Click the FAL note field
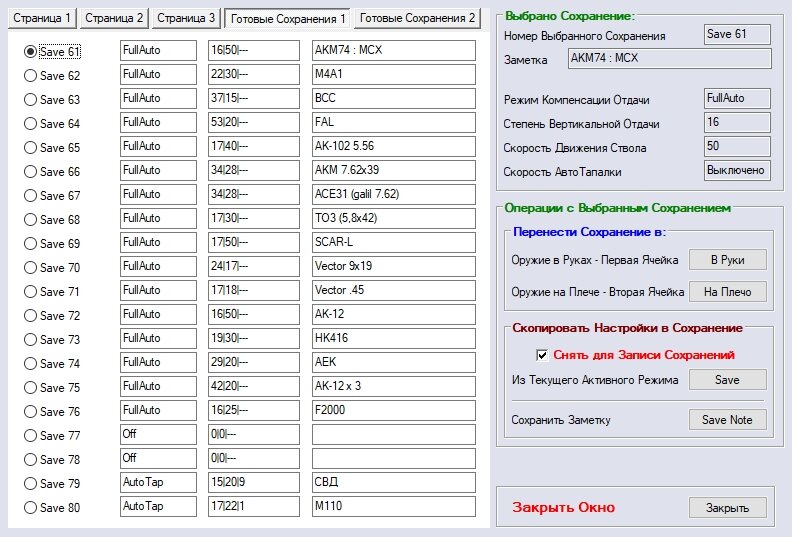 tap(394, 122)
